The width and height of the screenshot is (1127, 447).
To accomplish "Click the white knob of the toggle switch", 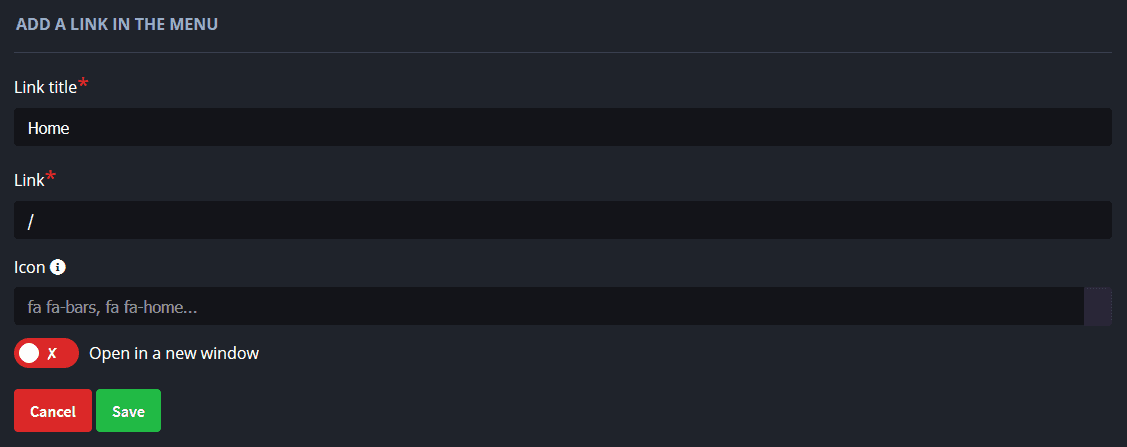I will click(30, 353).
